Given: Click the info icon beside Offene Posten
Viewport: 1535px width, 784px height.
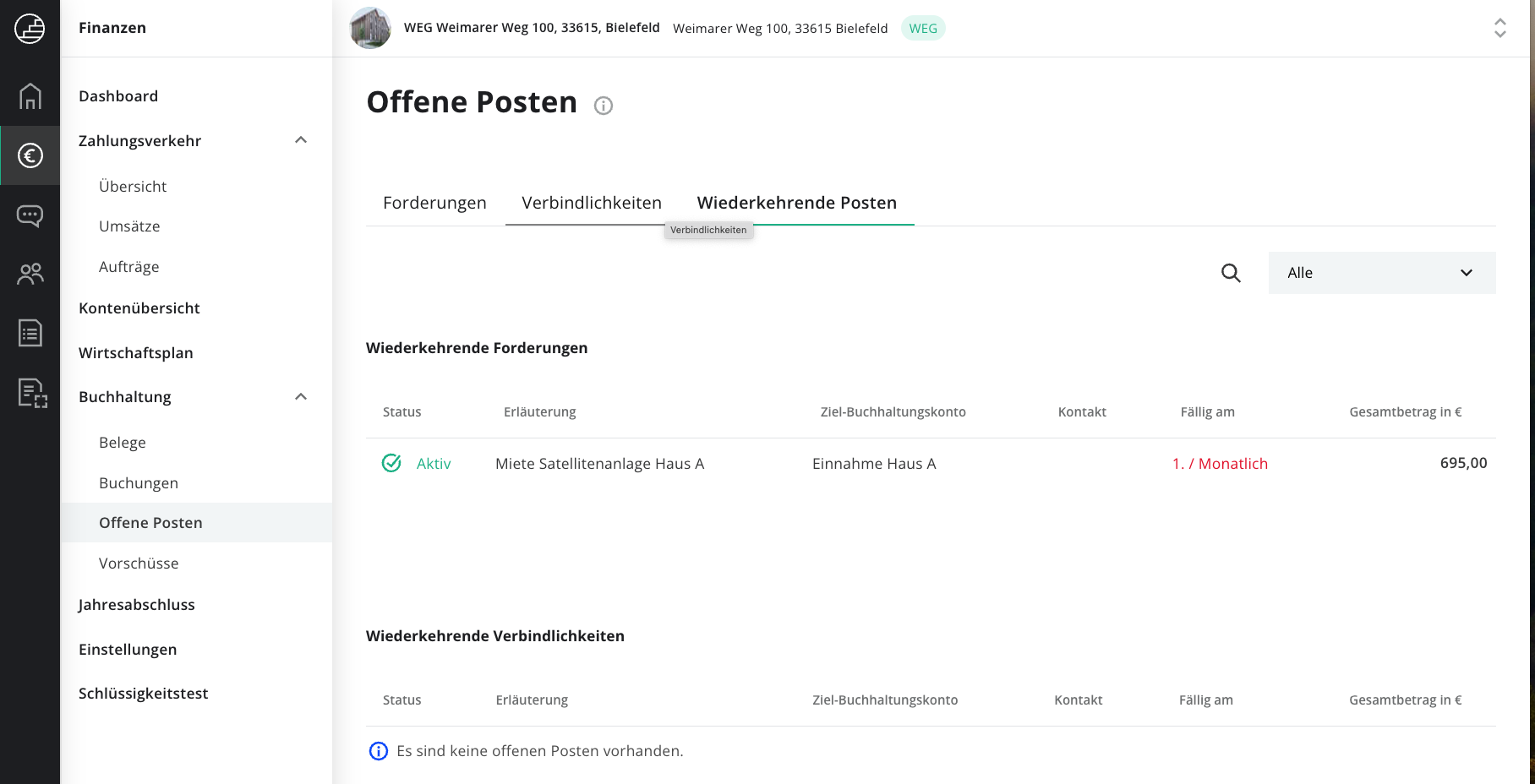Looking at the screenshot, I should click(x=603, y=106).
